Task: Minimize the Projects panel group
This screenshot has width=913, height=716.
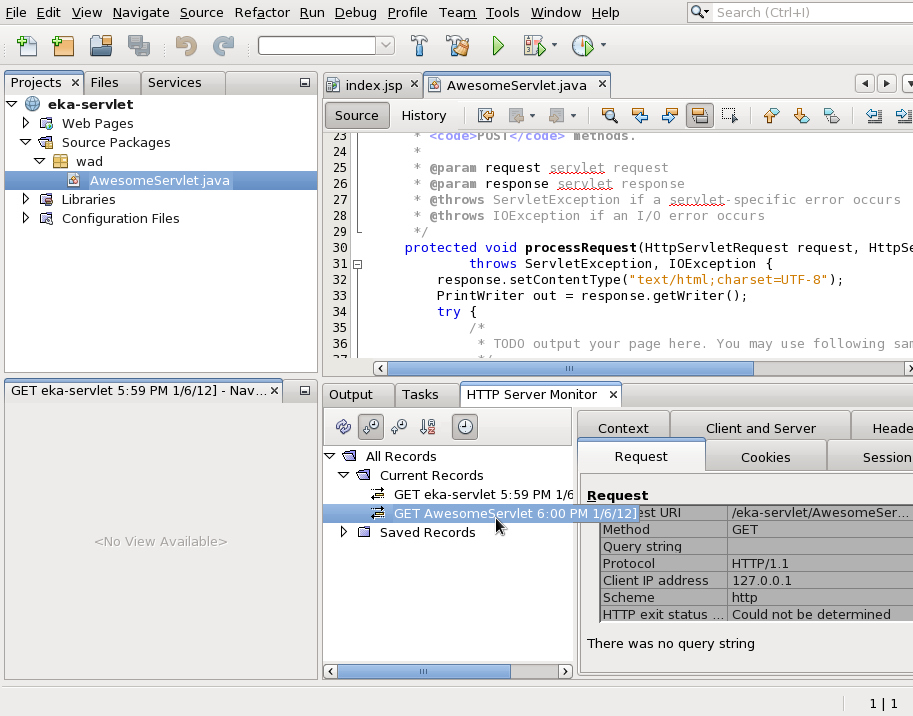Action: pyautogui.click(x=305, y=83)
